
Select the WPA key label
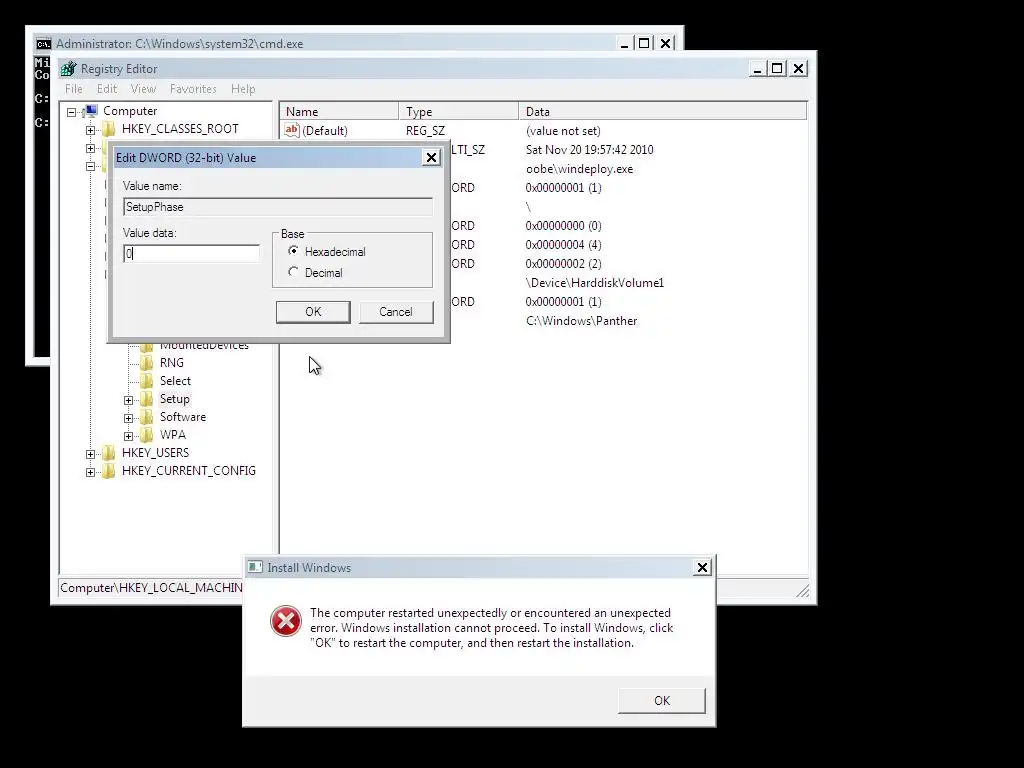coord(172,435)
